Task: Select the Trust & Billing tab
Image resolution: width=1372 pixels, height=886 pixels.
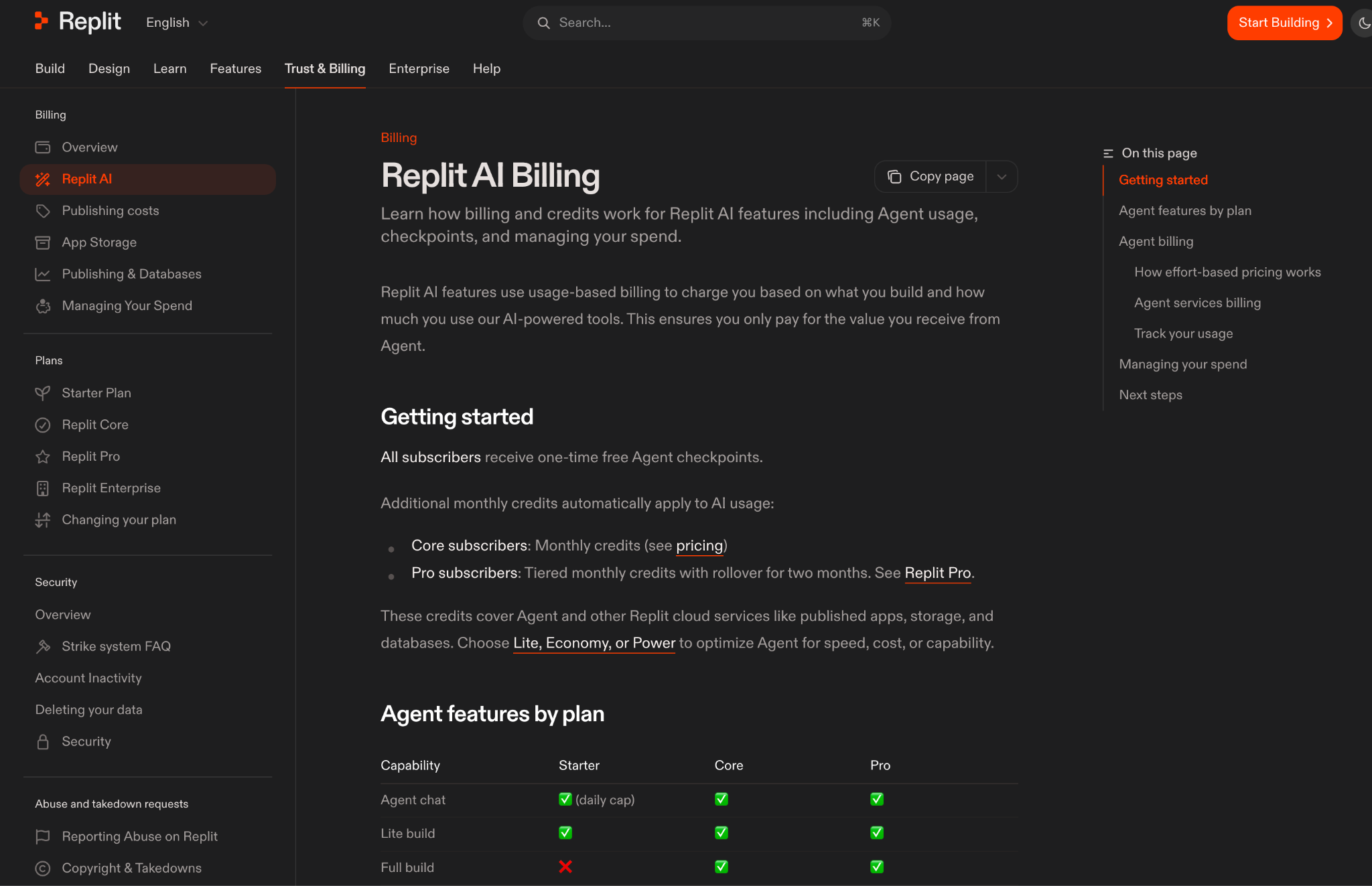Action: click(325, 68)
